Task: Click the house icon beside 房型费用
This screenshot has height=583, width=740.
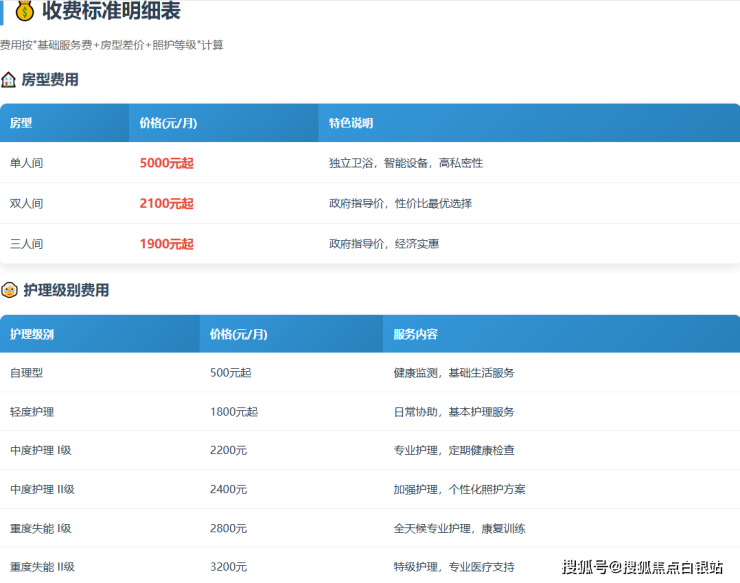Action: tap(9, 80)
